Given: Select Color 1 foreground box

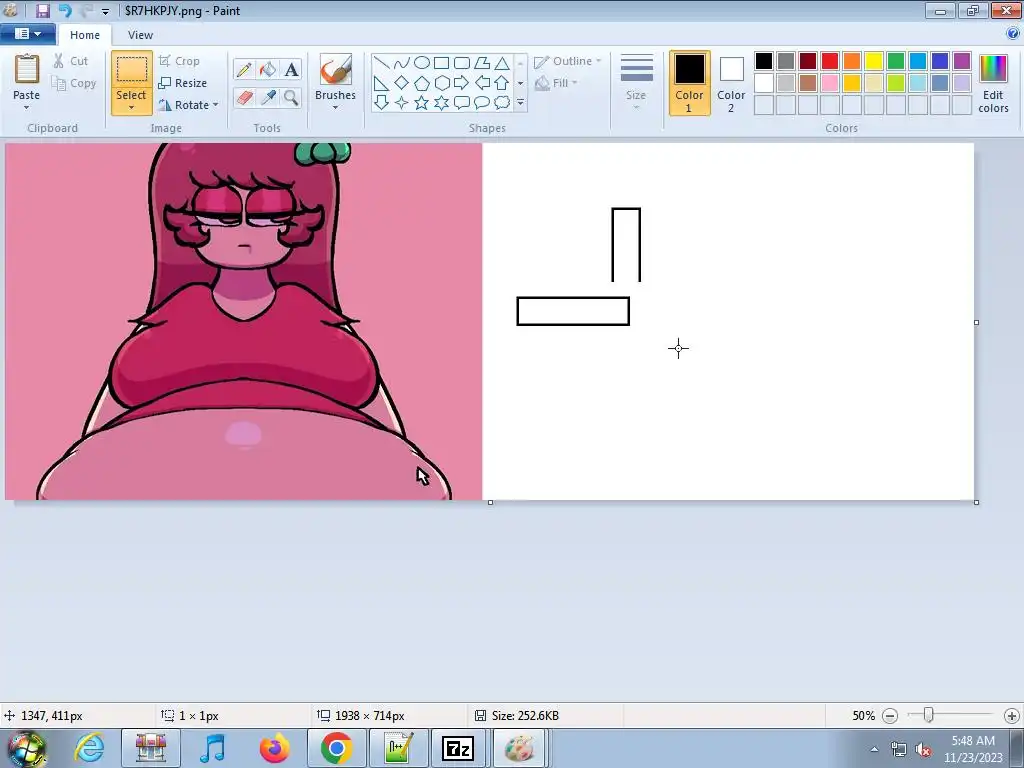Looking at the screenshot, I should click(x=690, y=83).
